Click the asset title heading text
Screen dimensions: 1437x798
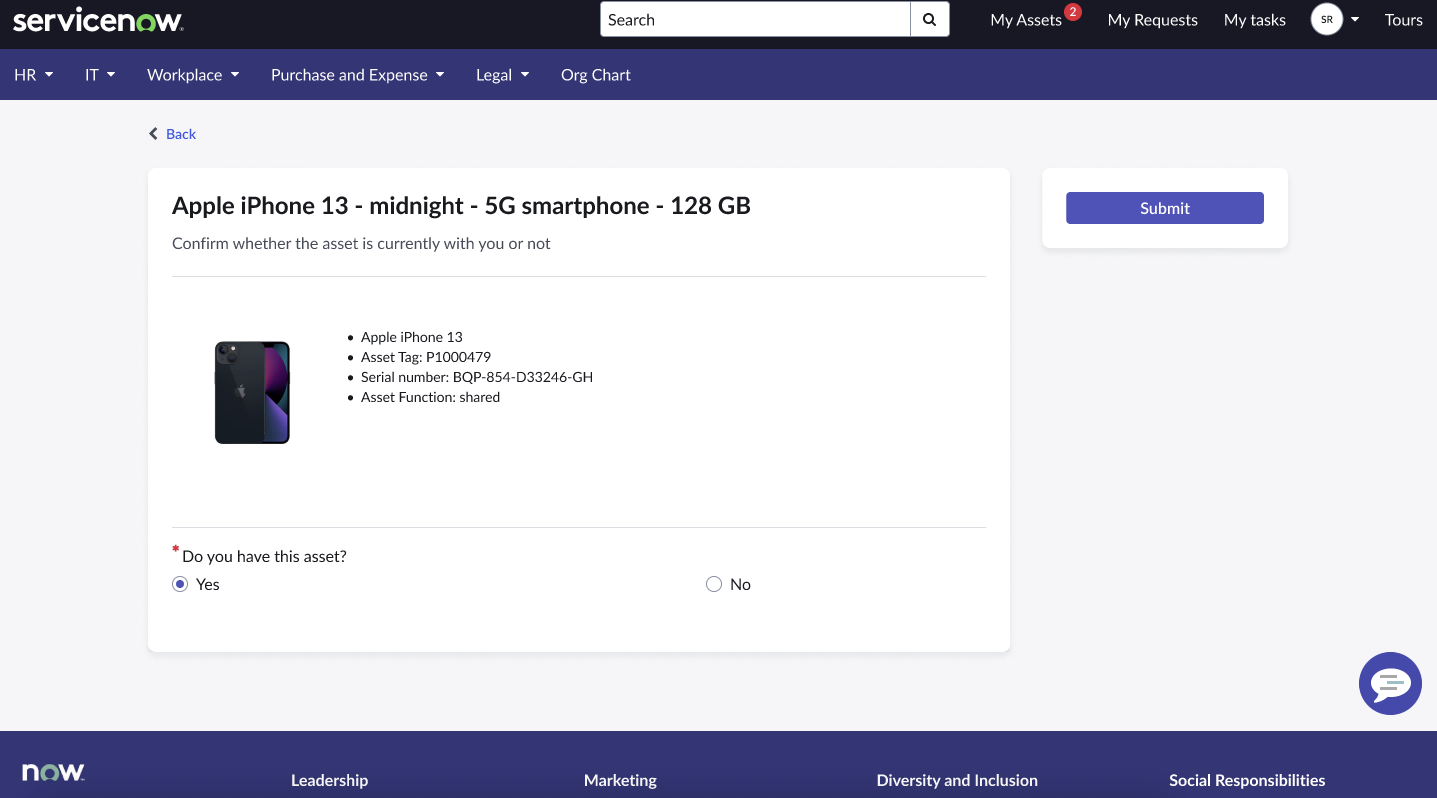pyautogui.click(x=461, y=206)
